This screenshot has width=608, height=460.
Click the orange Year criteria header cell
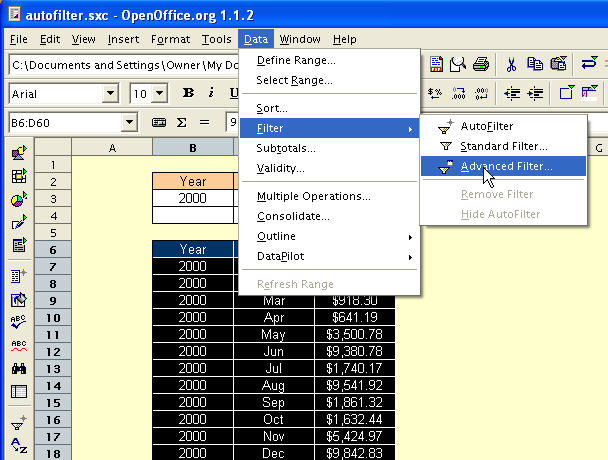(193, 181)
